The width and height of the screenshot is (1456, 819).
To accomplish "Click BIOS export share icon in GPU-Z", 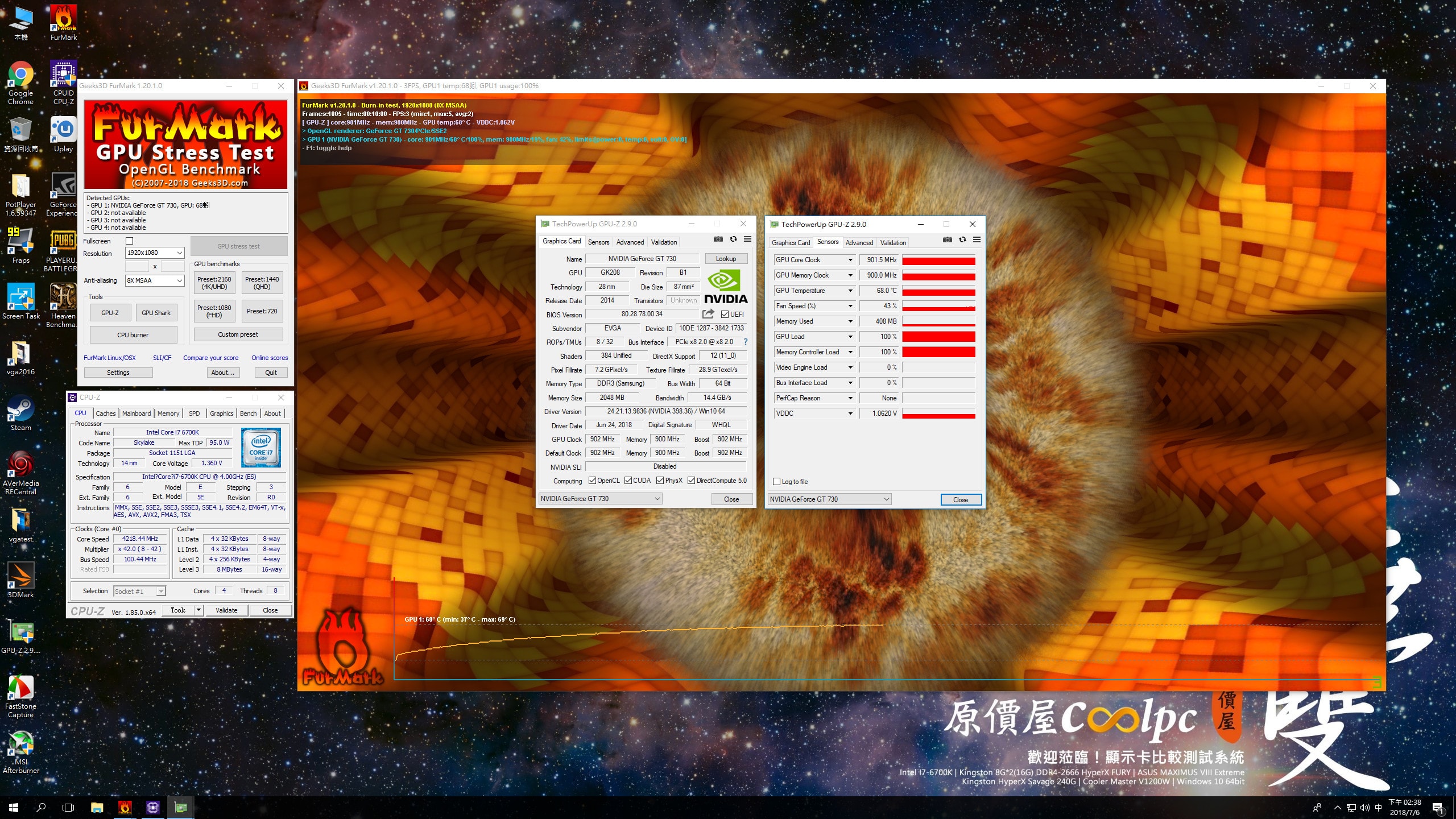I will 708,314.
